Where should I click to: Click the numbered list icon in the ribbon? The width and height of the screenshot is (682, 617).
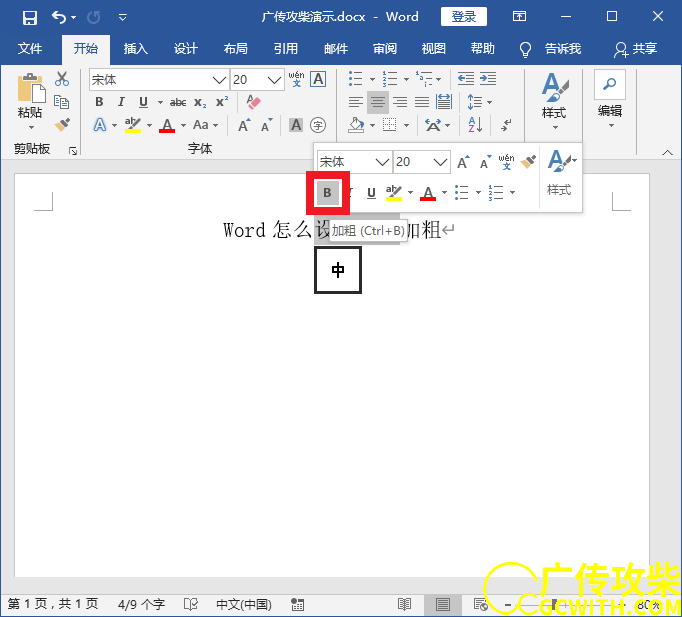[x=390, y=79]
